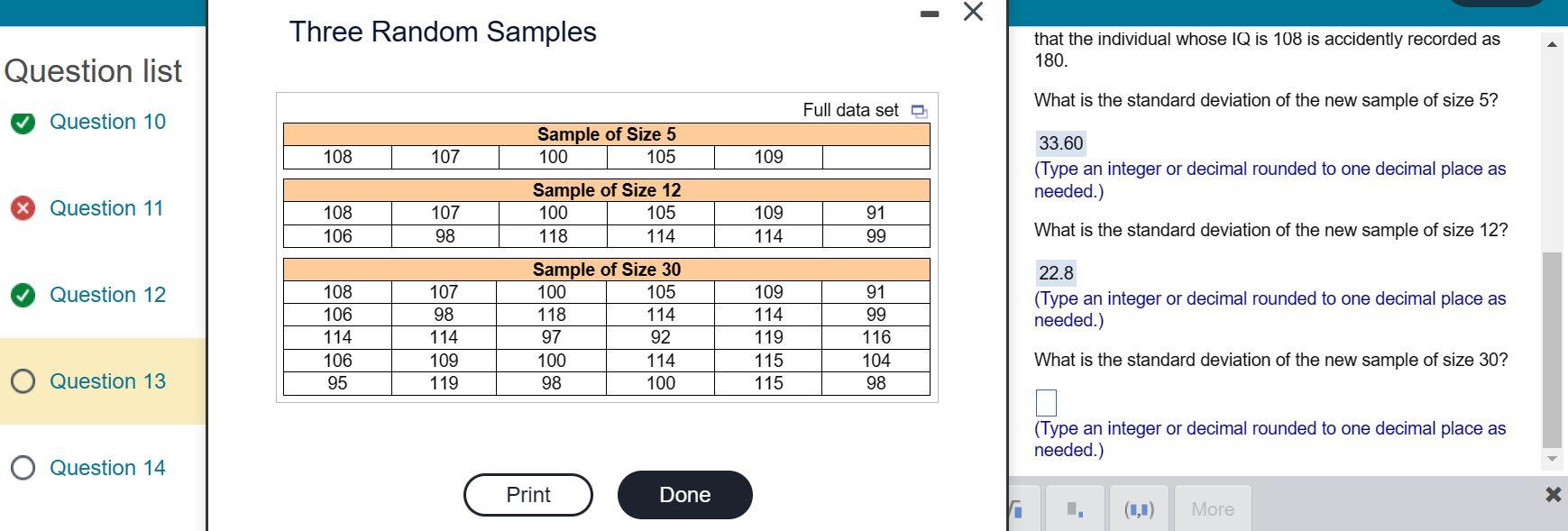Click the red X icon beside Question 11
Image resolution: width=1568 pixels, height=531 pixels.
(23, 208)
